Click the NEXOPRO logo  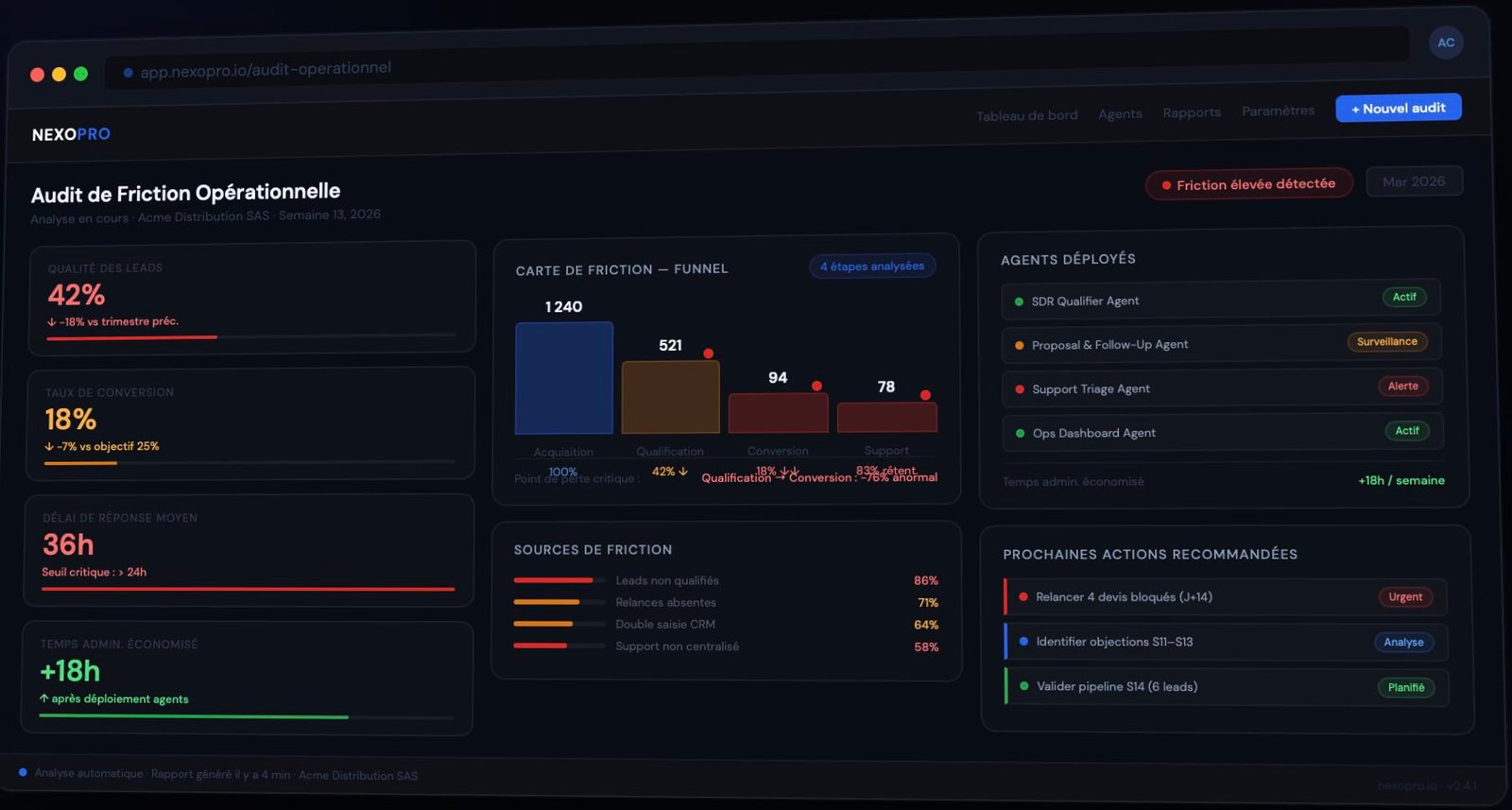(71, 134)
